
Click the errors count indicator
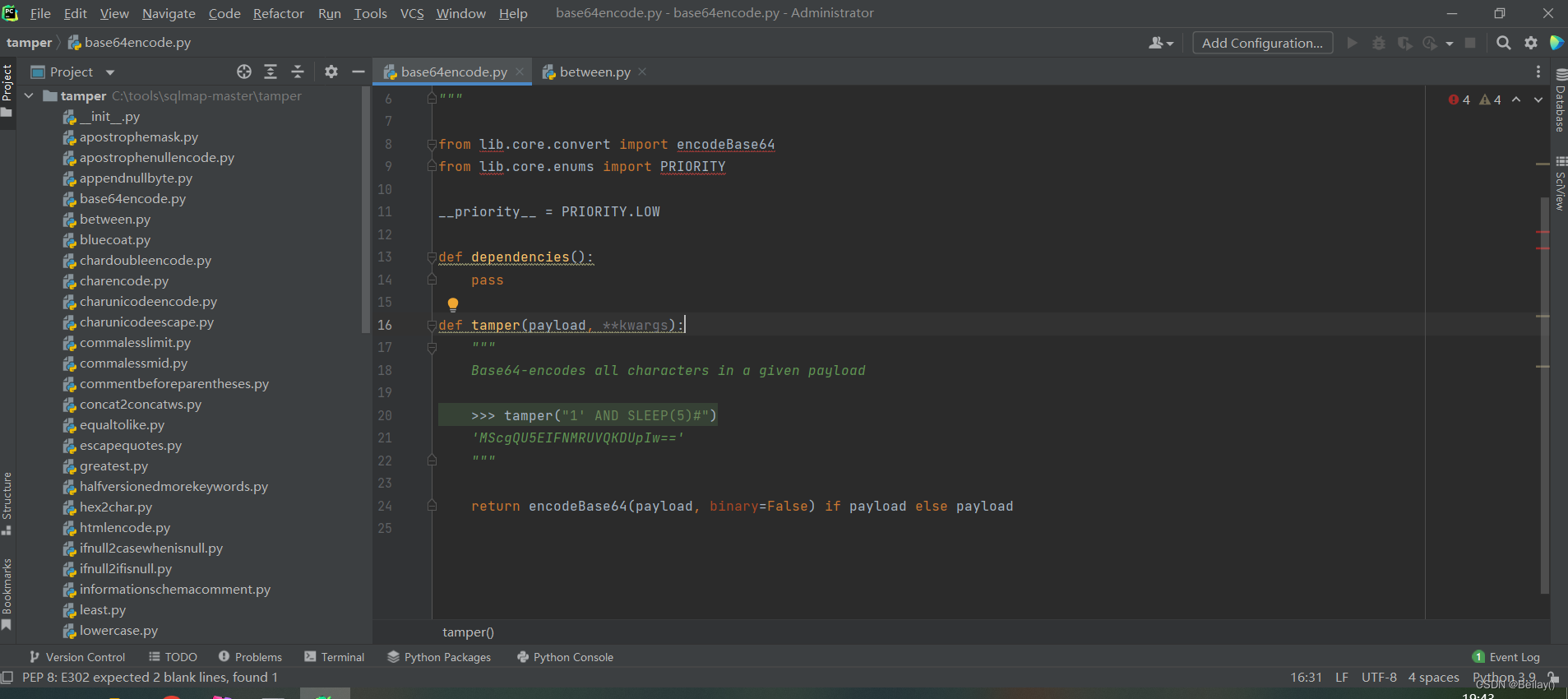(1459, 100)
